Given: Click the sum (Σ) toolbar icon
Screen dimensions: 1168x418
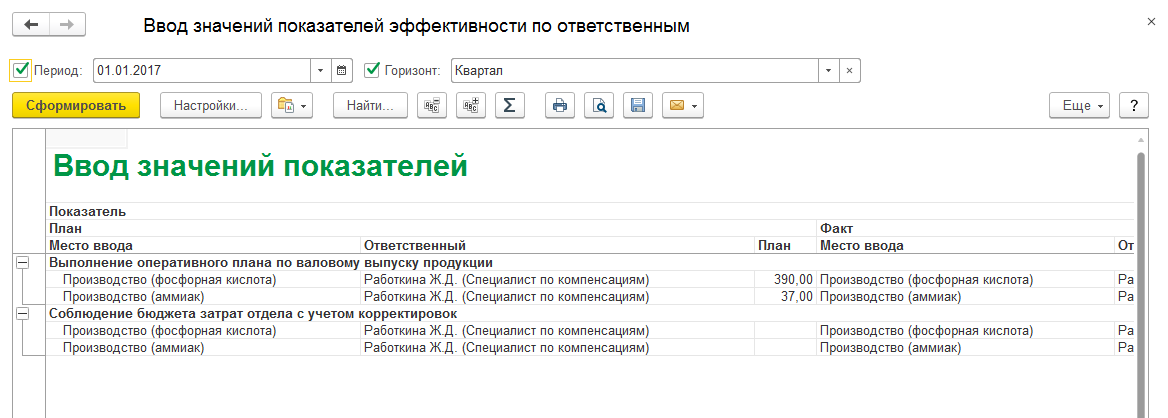Looking at the screenshot, I should point(509,105).
